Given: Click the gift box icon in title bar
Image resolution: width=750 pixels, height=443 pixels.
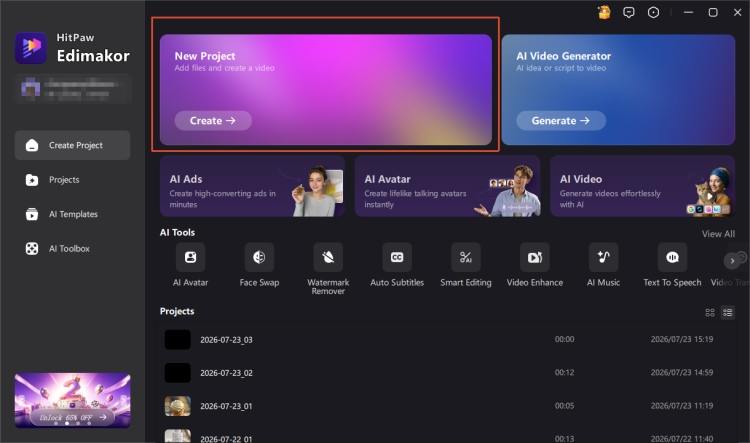Looking at the screenshot, I should (604, 12).
